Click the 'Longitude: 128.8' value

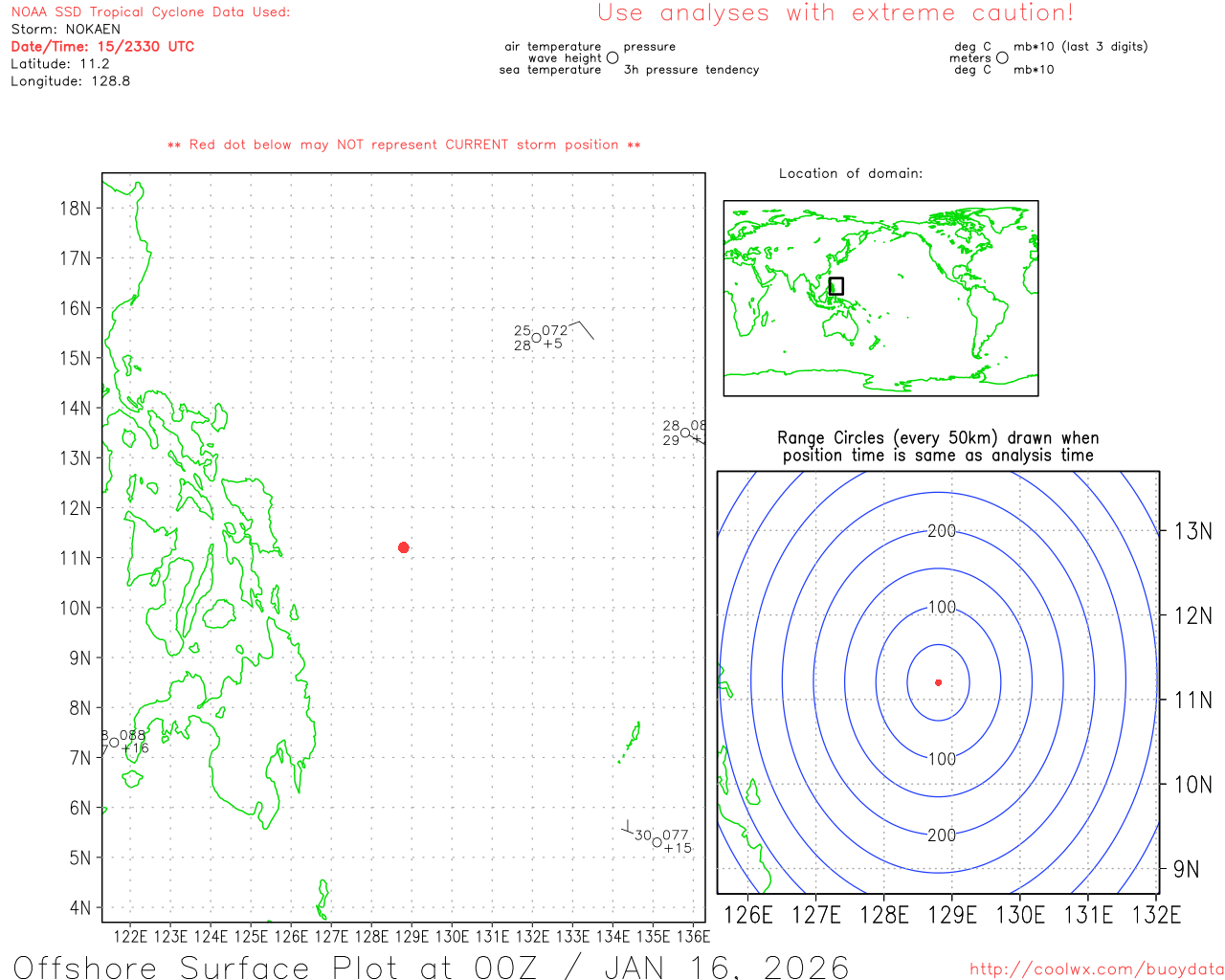coord(71,81)
